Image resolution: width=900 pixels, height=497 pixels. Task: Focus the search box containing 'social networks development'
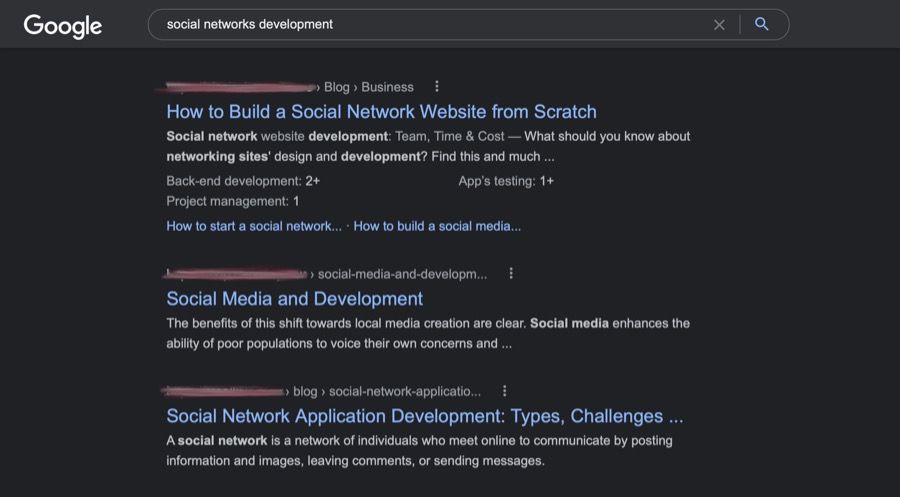pyautogui.click(x=430, y=25)
